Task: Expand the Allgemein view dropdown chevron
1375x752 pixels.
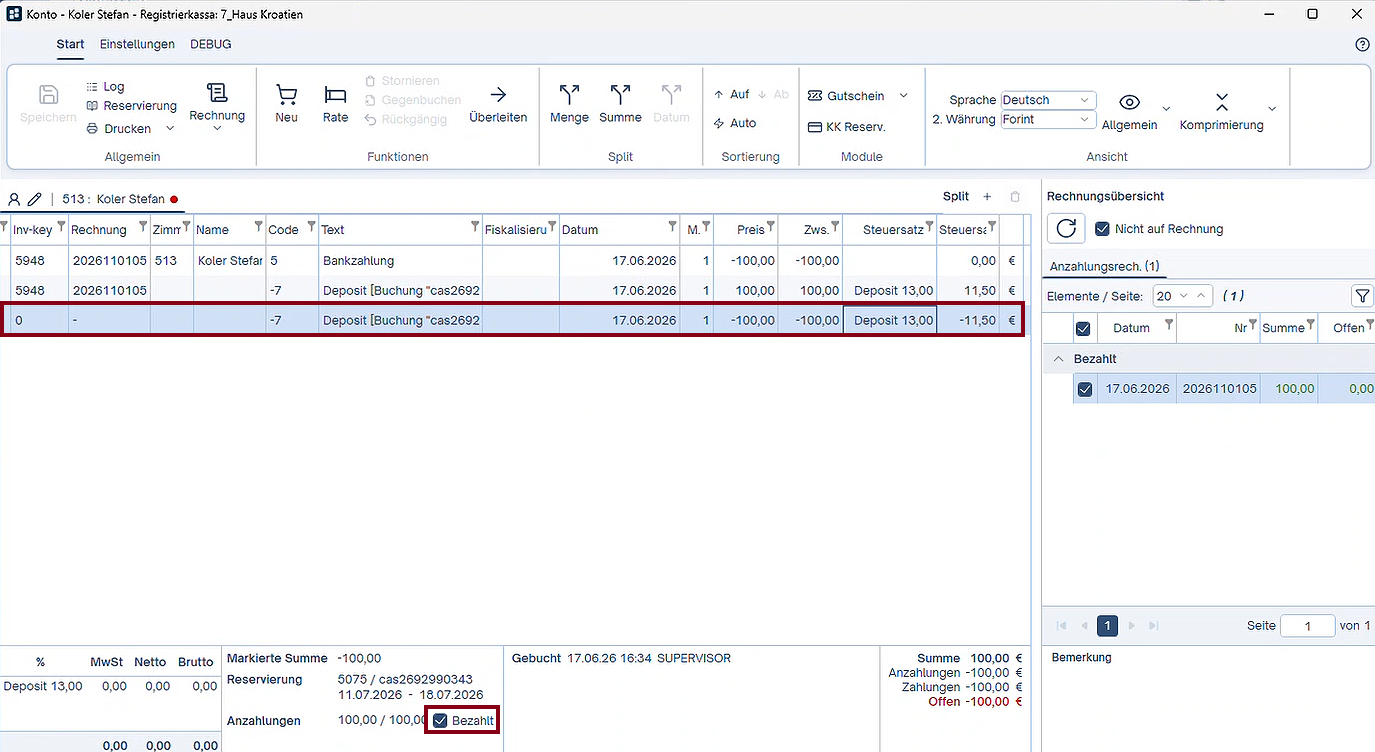Action: click(1166, 108)
